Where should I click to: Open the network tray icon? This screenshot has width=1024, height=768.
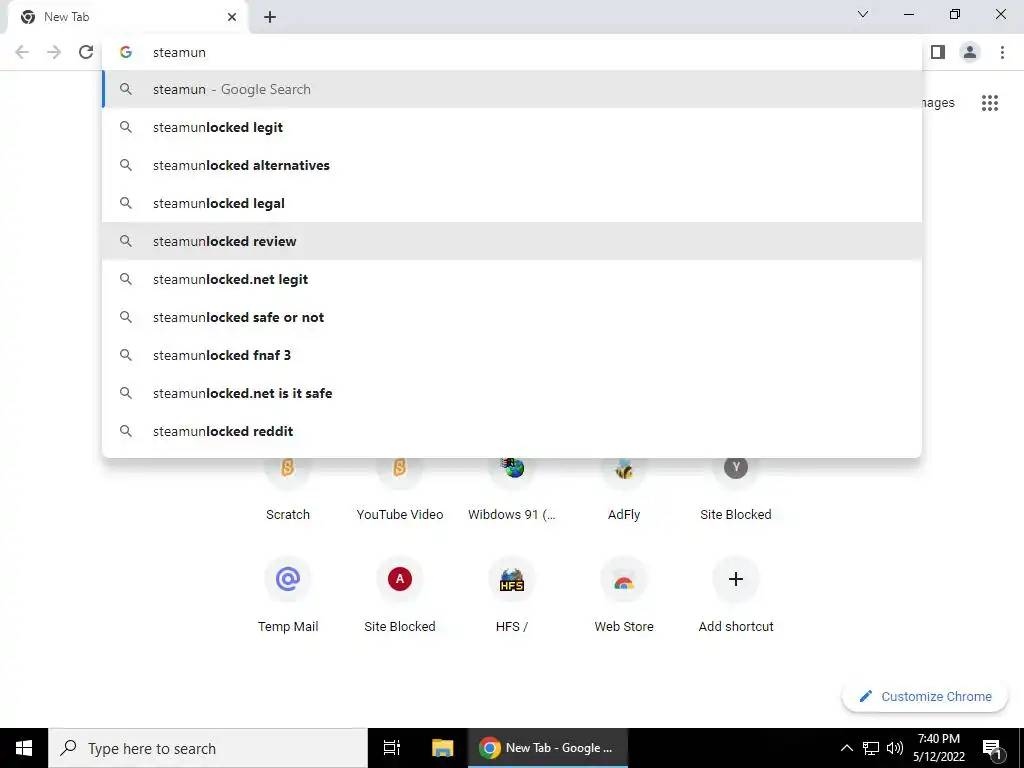tap(871, 748)
